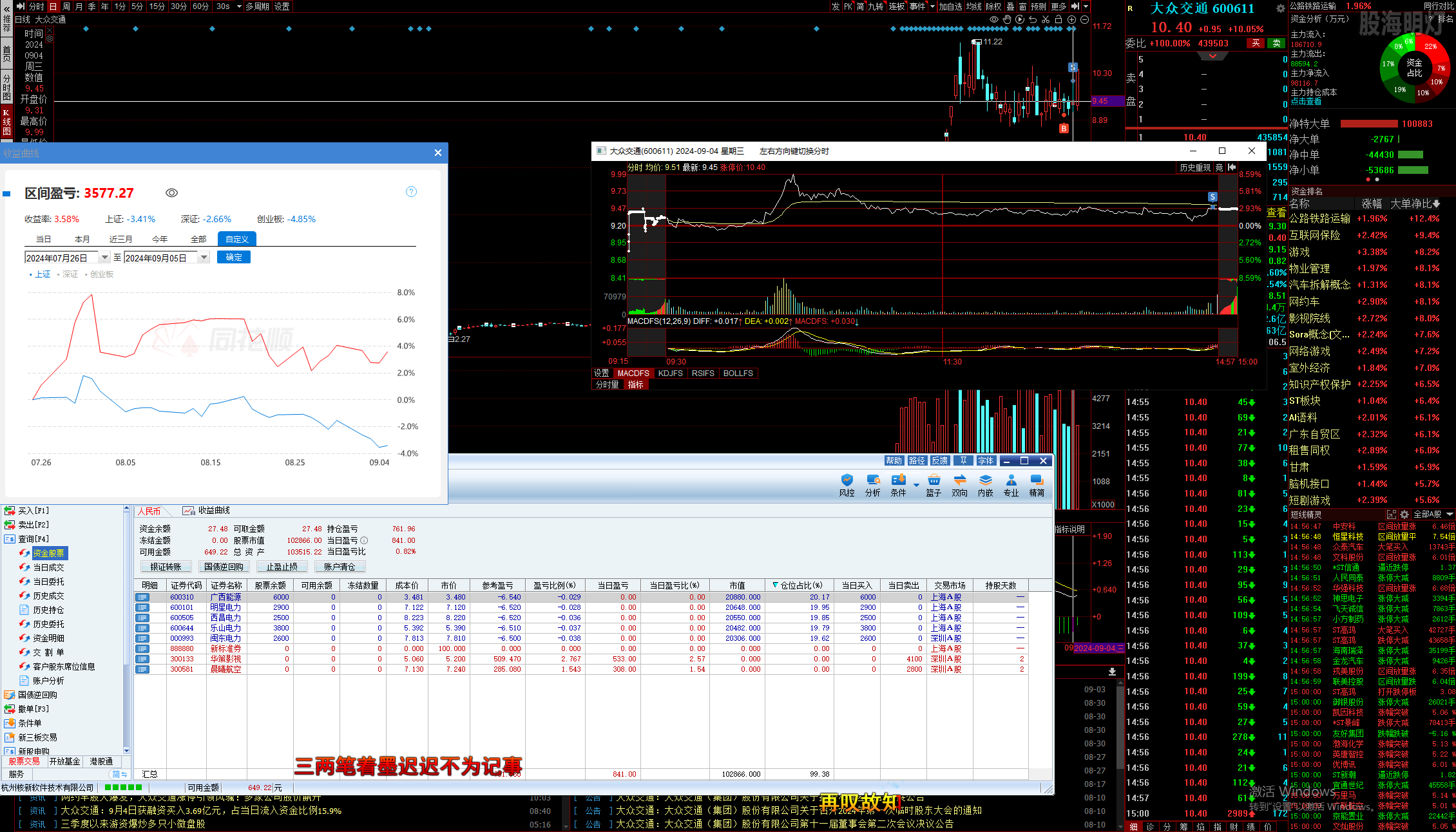Click the green 卖 button
The height and width of the screenshot is (832, 1456).
coord(1276,43)
